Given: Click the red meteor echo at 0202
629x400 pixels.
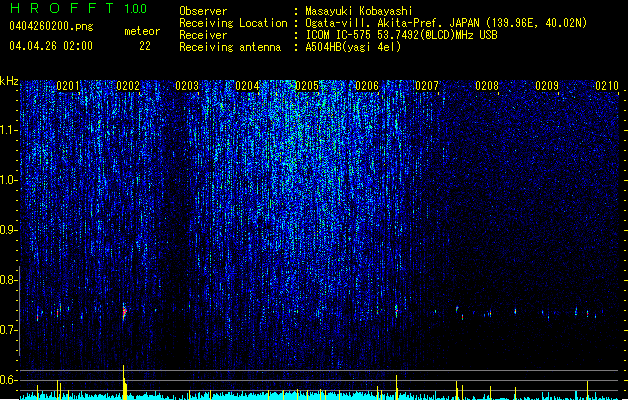Looking at the screenshot, I should tap(124, 312).
